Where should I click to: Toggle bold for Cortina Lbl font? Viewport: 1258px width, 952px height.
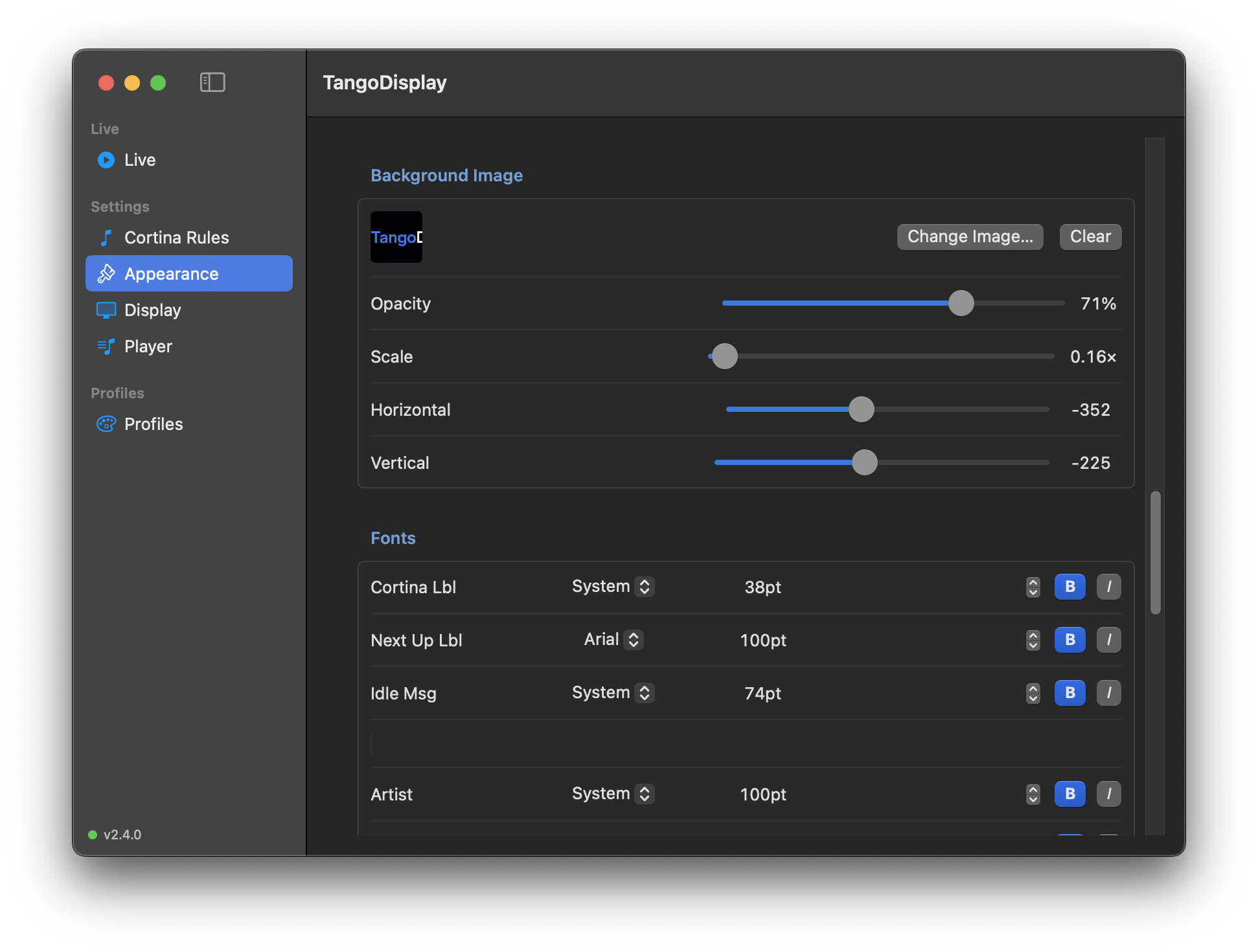click(x=1070, y=587)
